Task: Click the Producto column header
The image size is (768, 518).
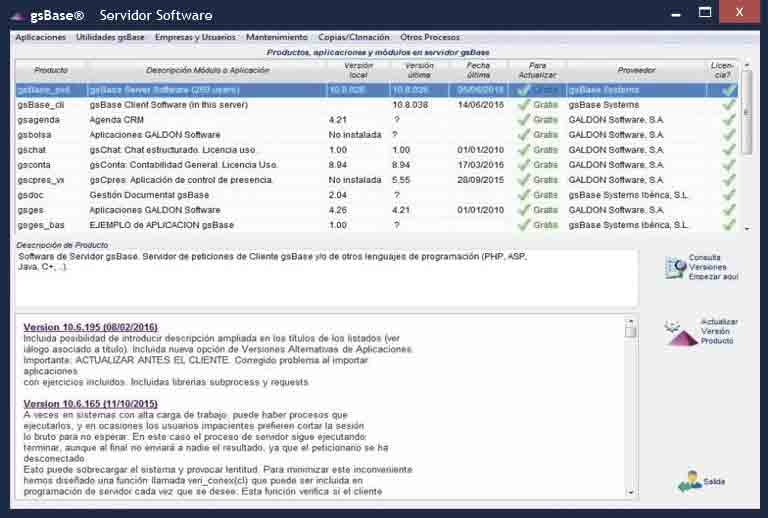Action: [51, 71]
